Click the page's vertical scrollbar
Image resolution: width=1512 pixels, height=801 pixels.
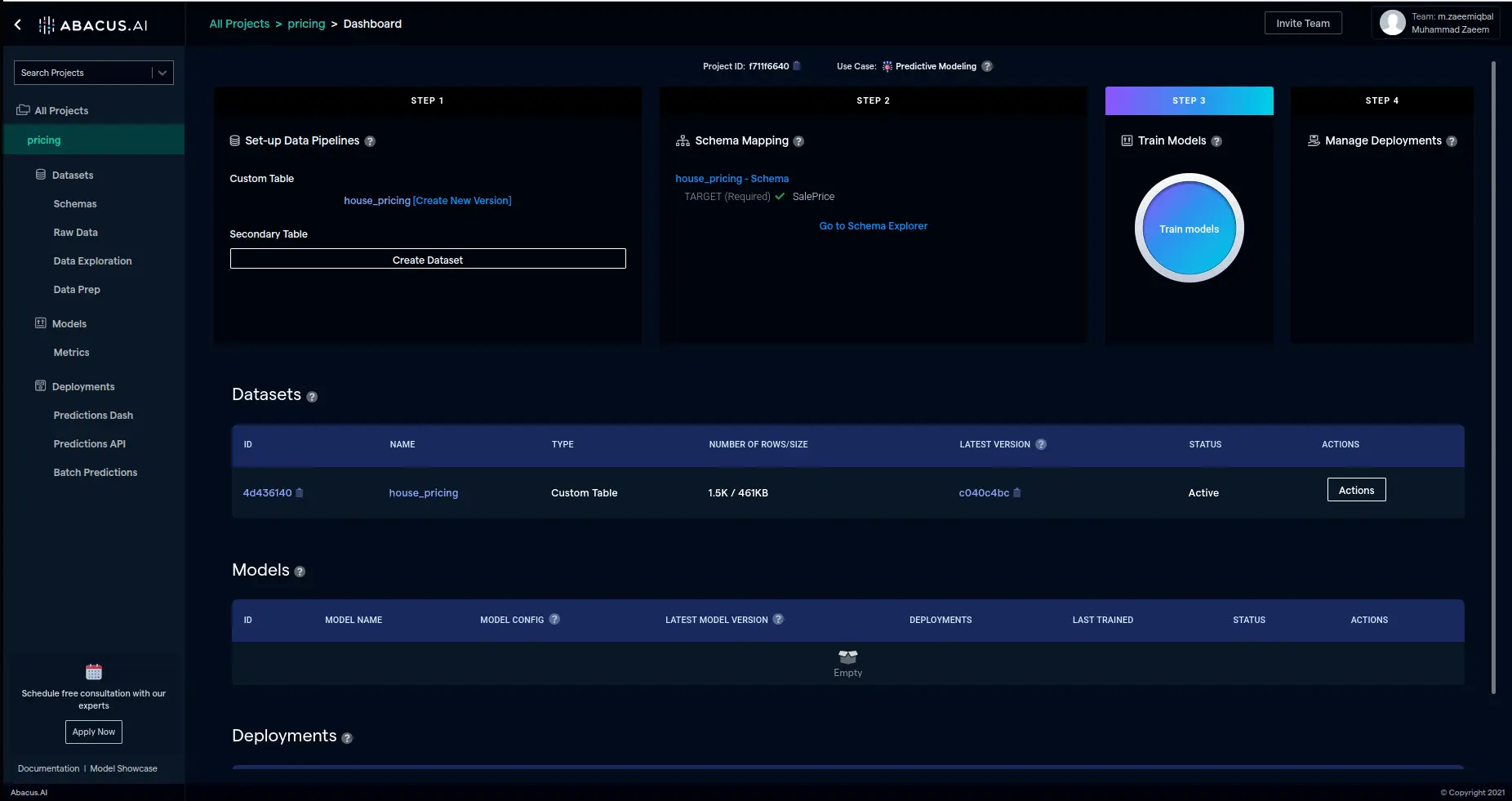pyautogui.click(x=1493, y=376)
